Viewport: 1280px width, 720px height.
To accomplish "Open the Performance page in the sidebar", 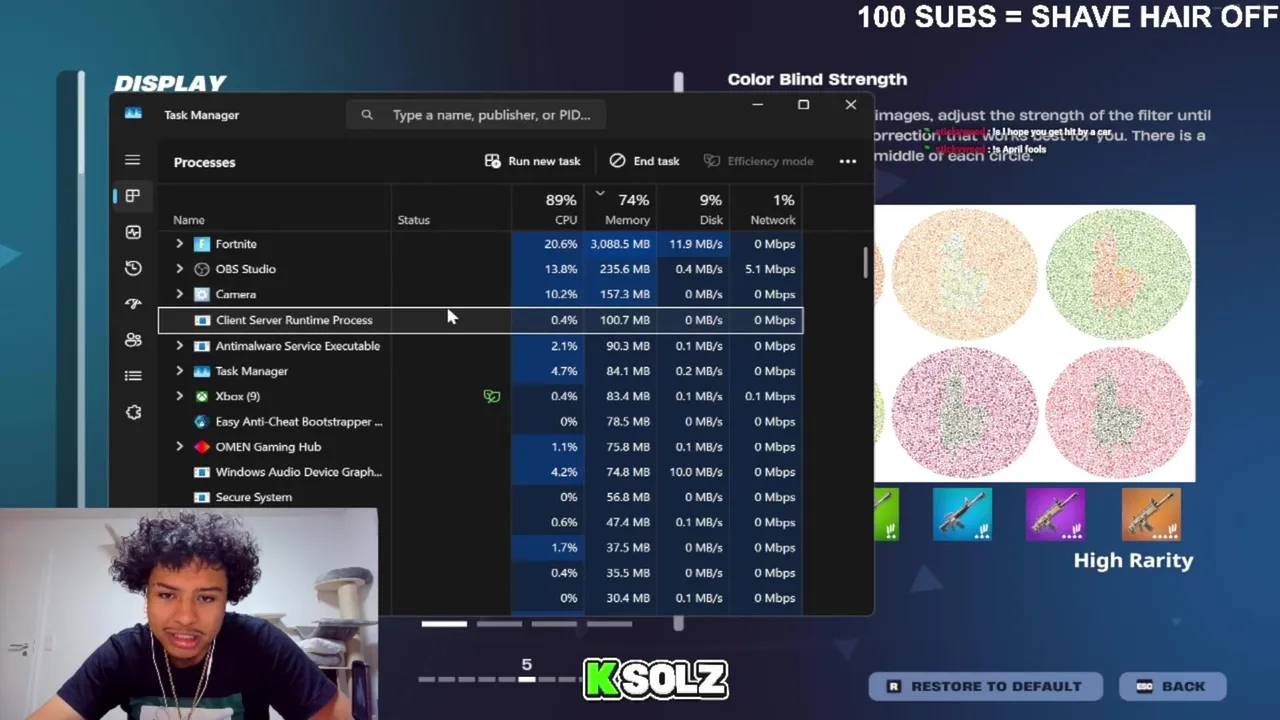I will (x=133, y=232).
